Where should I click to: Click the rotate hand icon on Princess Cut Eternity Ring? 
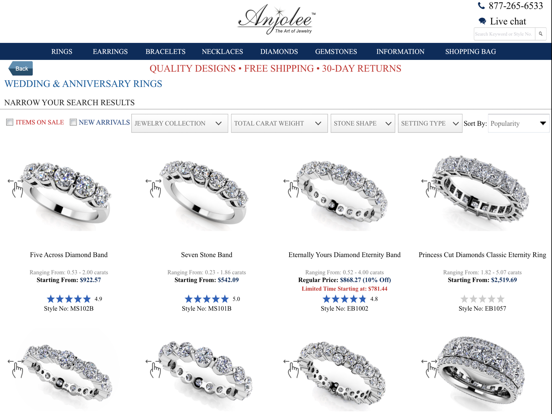point(430,188)
